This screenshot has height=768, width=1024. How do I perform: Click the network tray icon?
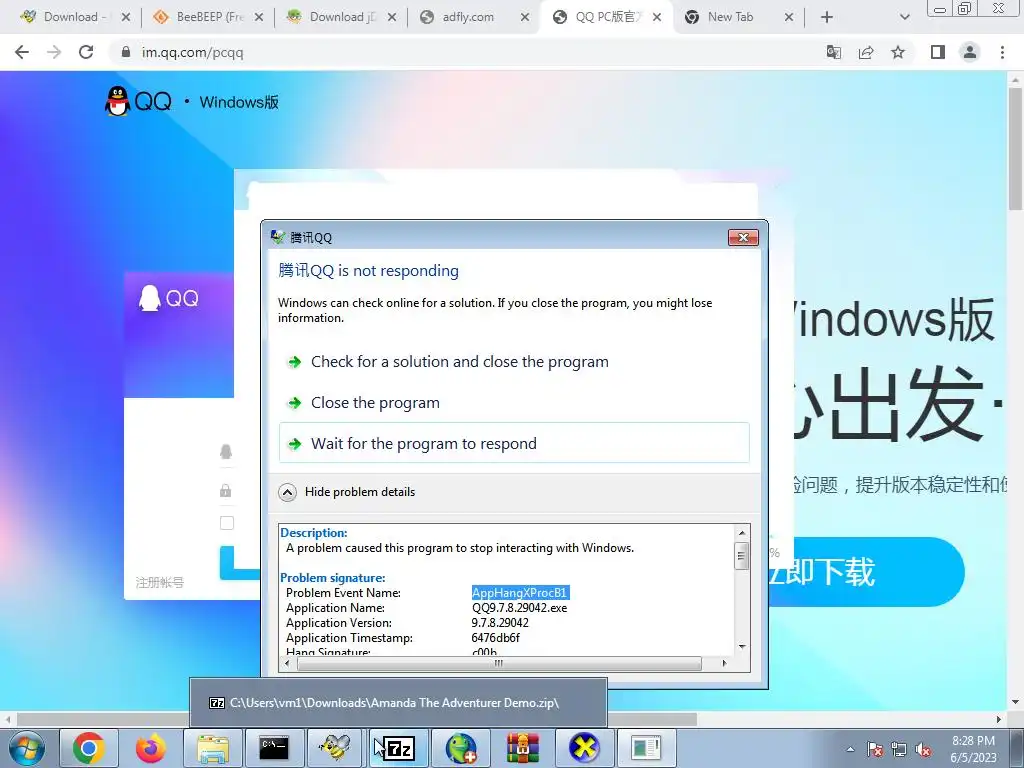pos(899,749)
